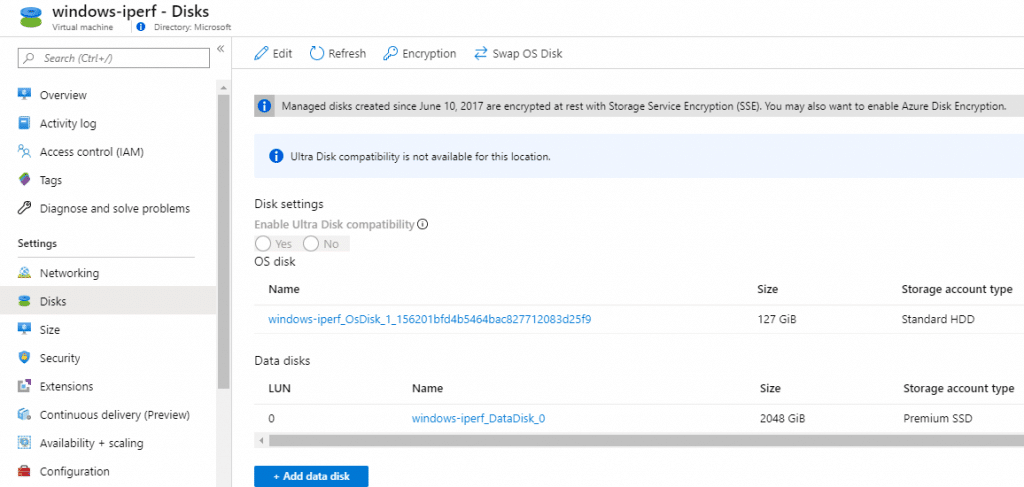Open Encryption key icon in toolbar
1024x487 pixels.
391,54
